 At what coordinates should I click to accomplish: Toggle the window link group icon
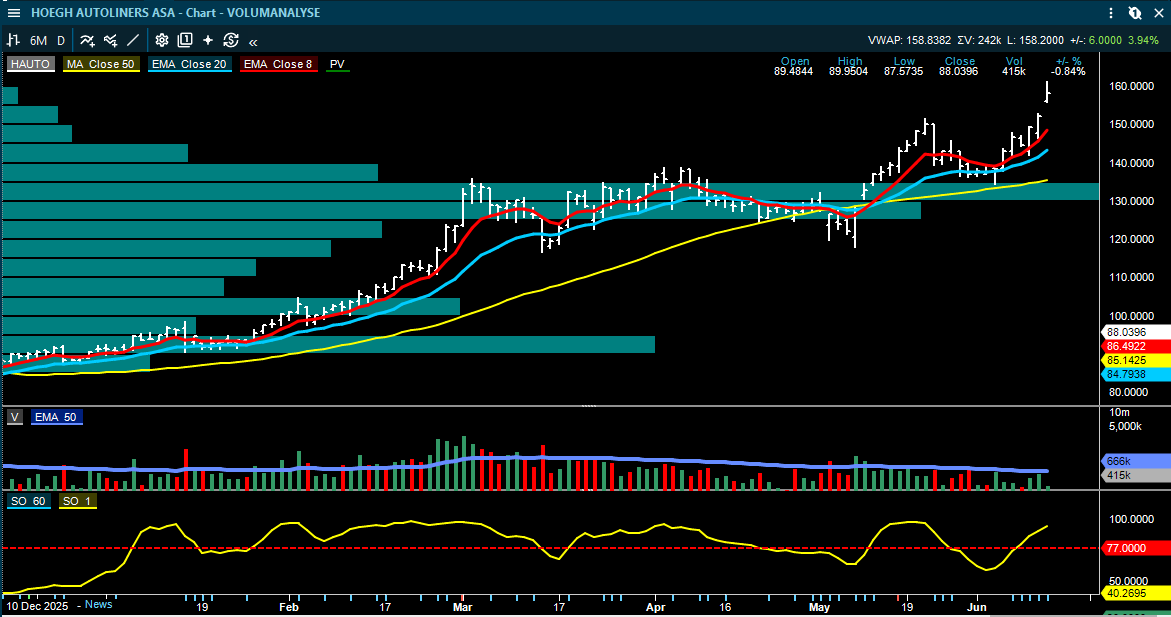tap(1135, 13)
